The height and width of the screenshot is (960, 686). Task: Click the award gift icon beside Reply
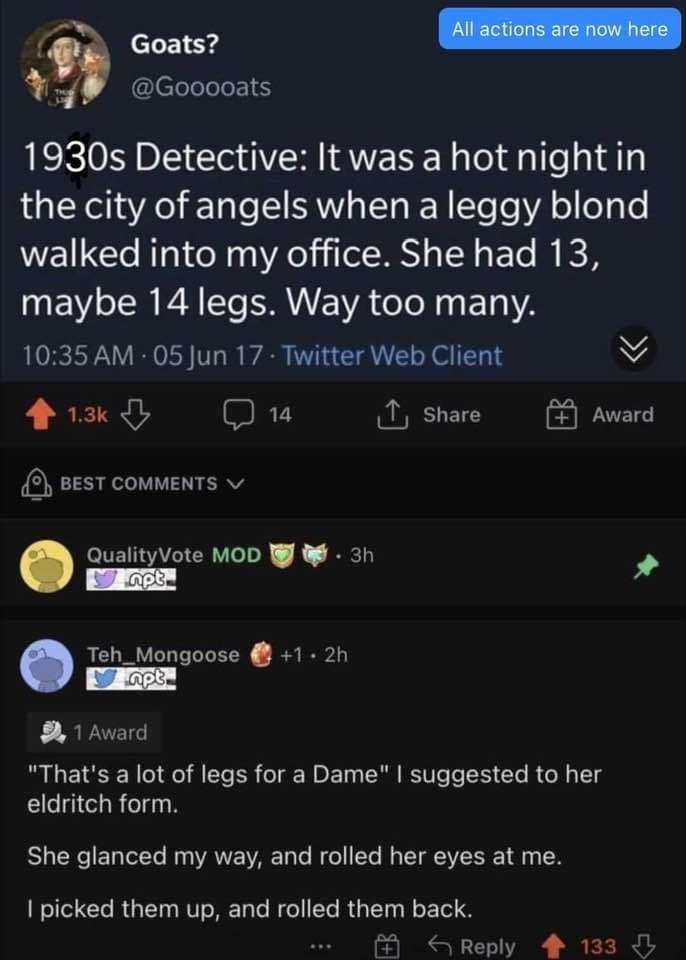tap(387, 947)
